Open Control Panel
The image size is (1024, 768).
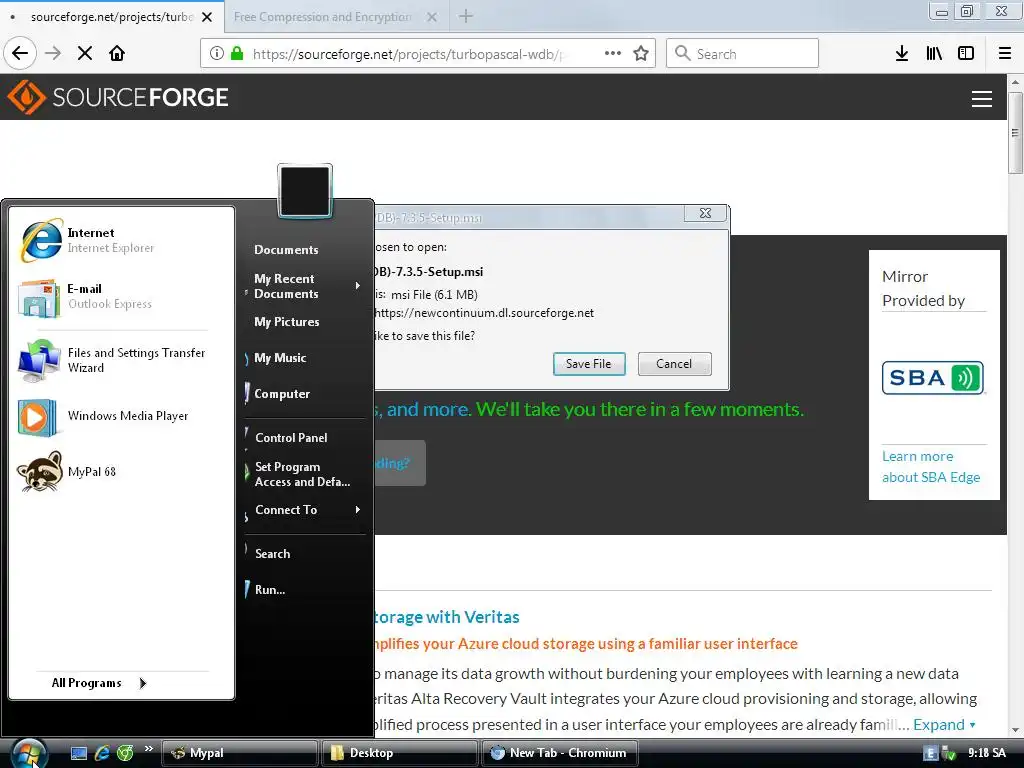[291, 438]
